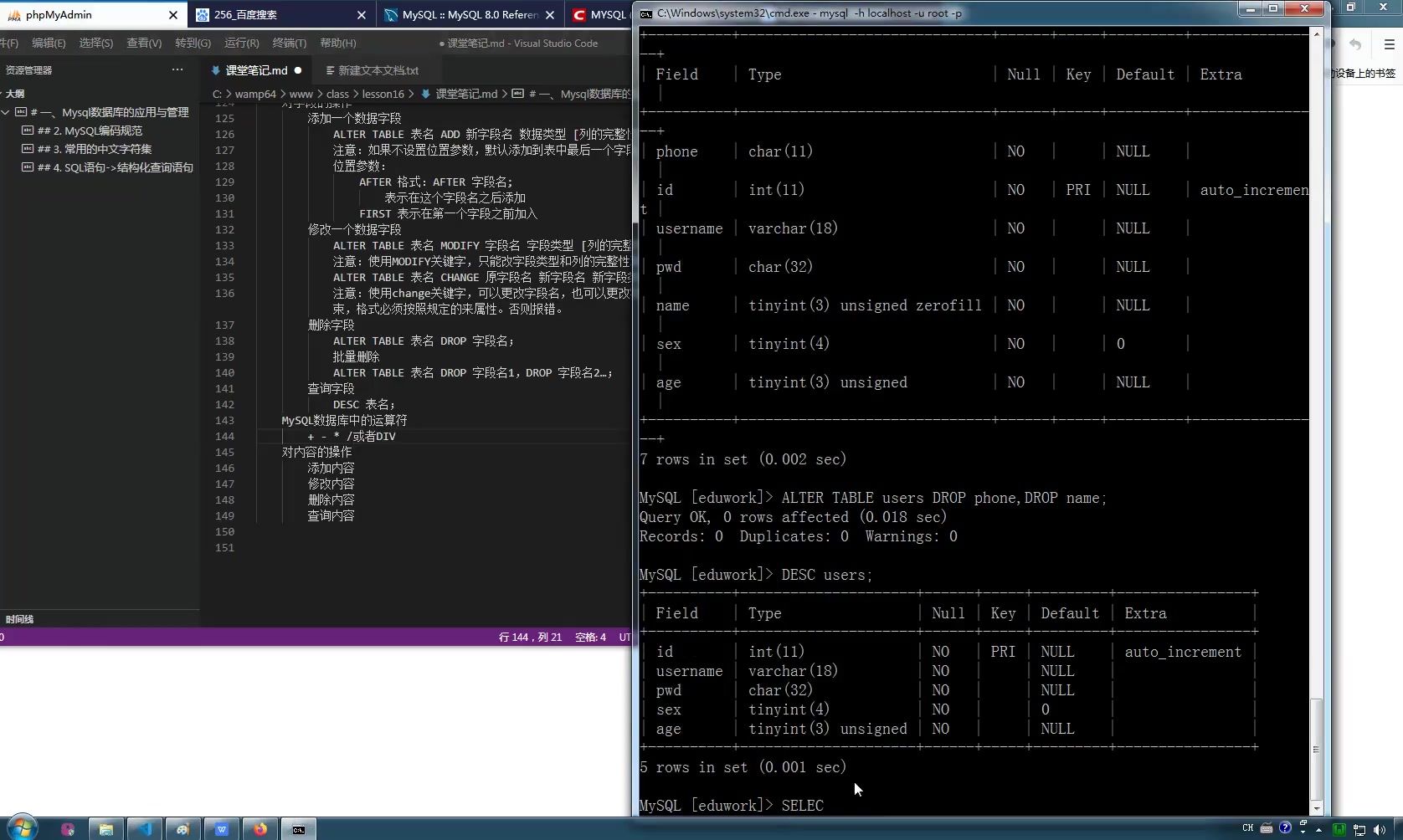Open the 编辑(E) menu in VS Code
The image size is (1403, 840).
[49, 43]
